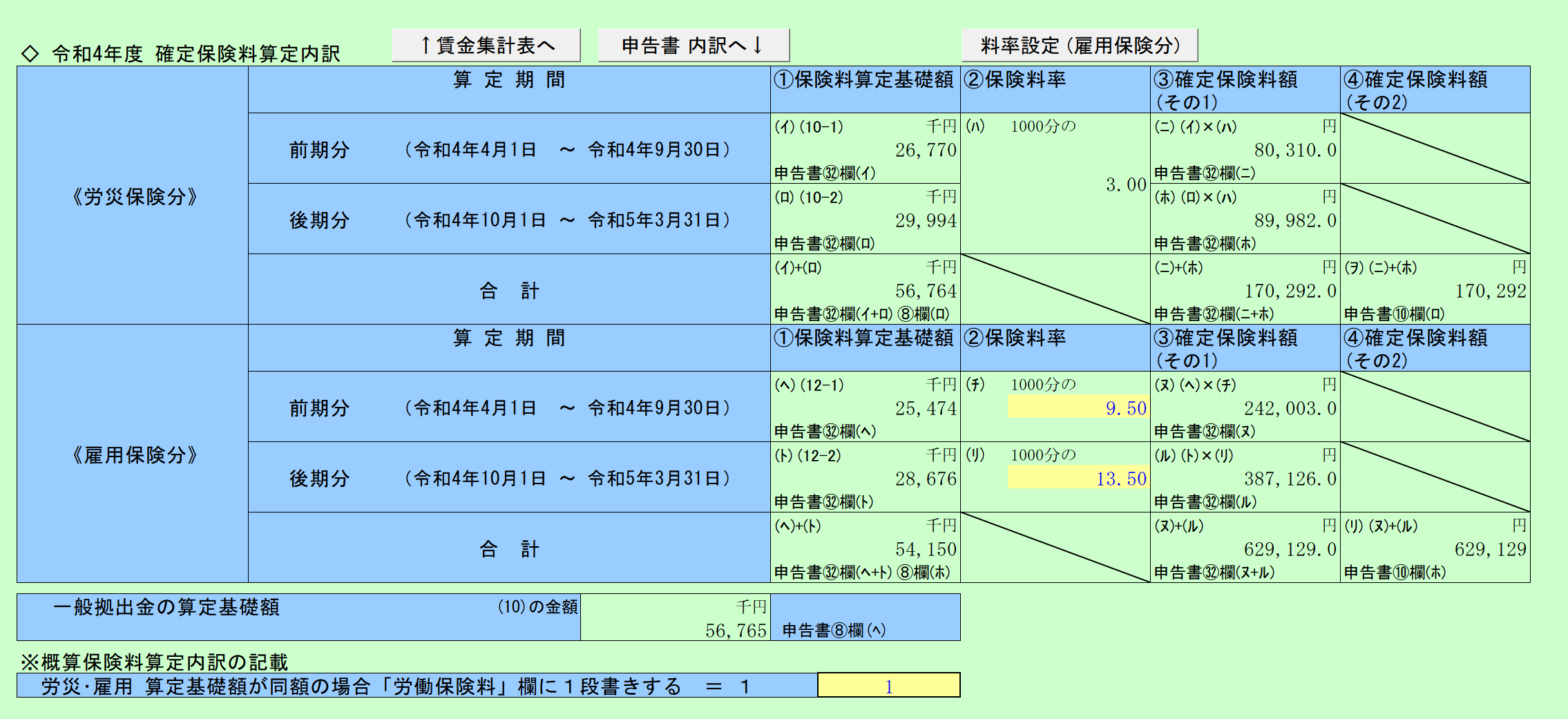Select the 89,982.0 confirmed premium cell
The image size is (1568, 719).
pos(1295,220)
